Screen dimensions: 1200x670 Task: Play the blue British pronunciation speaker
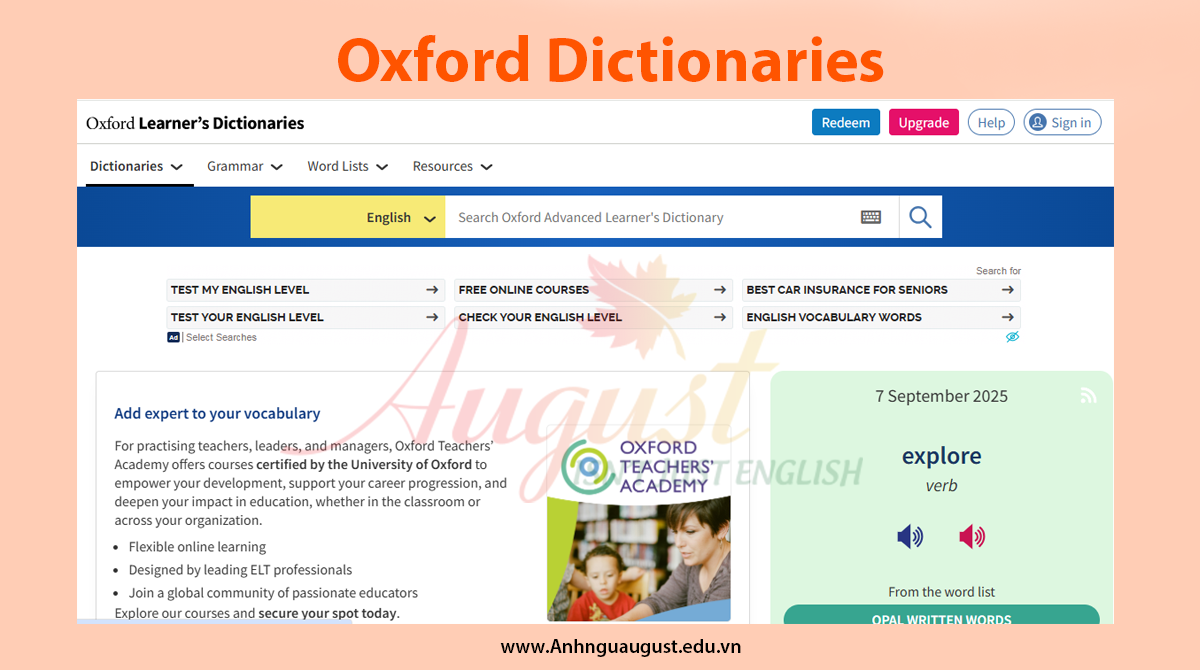[x=910, y=537]
